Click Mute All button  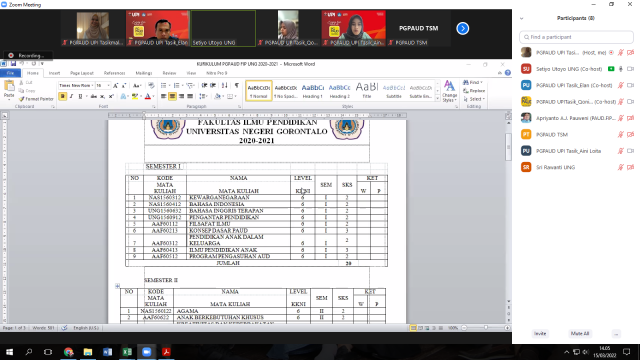coord(580,333)
